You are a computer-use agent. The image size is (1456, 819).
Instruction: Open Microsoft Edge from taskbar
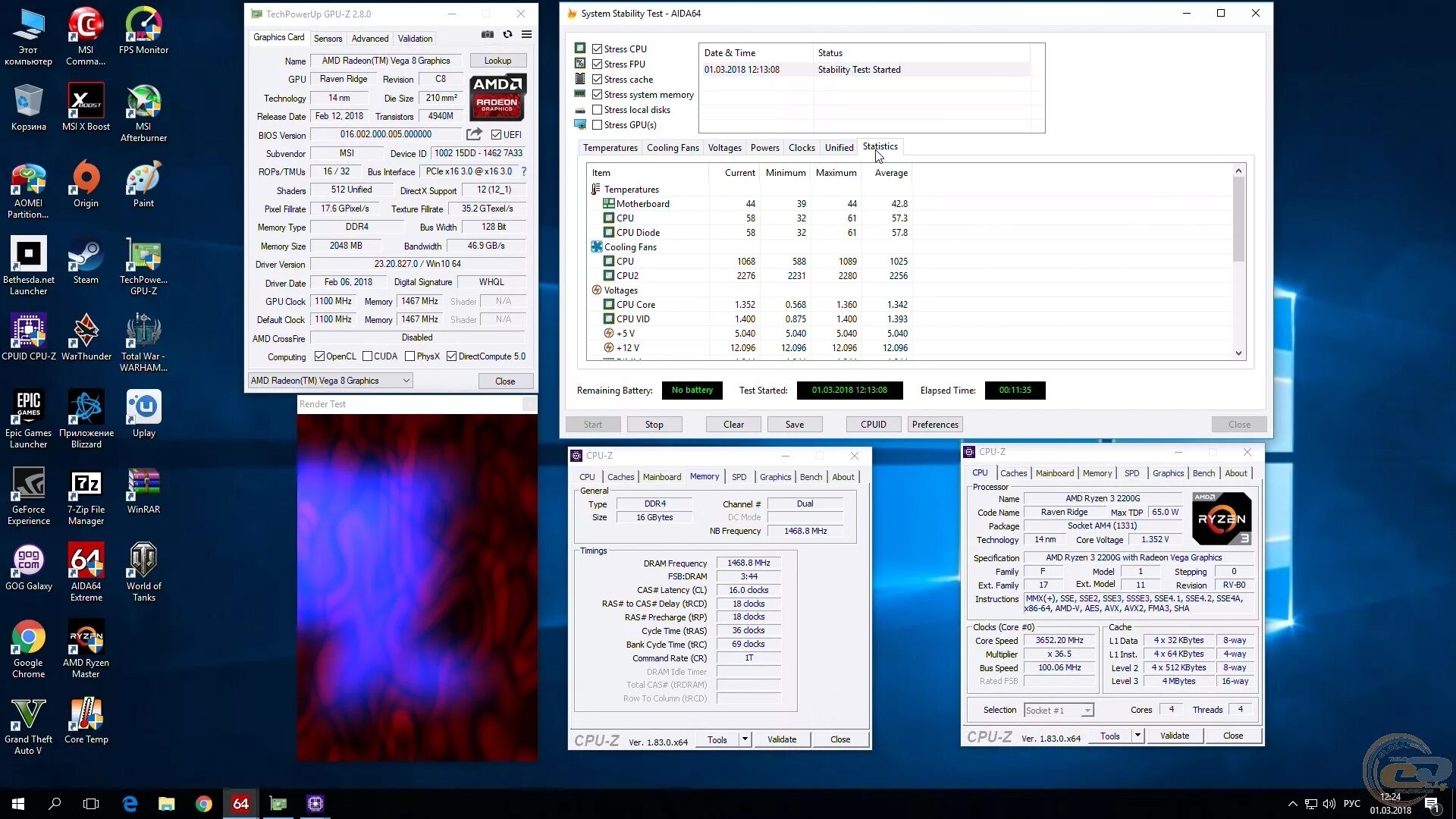click(130, 804)
